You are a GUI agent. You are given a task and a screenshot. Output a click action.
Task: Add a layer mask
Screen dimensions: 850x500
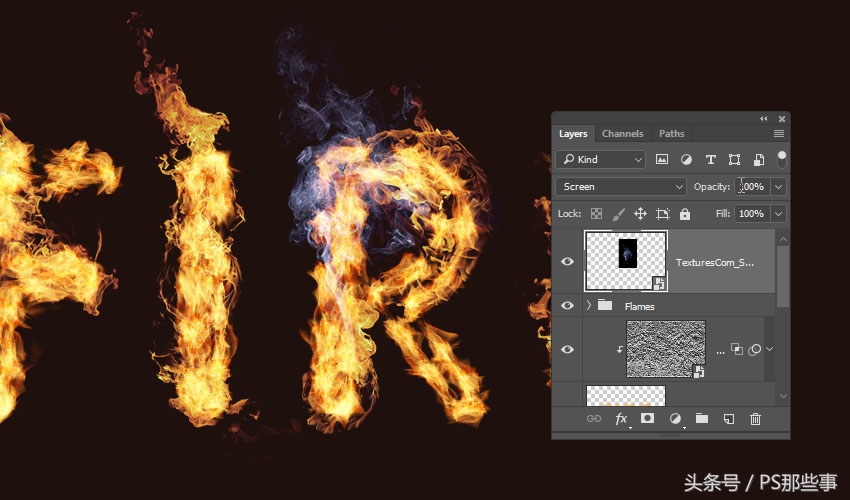point(647,418)
